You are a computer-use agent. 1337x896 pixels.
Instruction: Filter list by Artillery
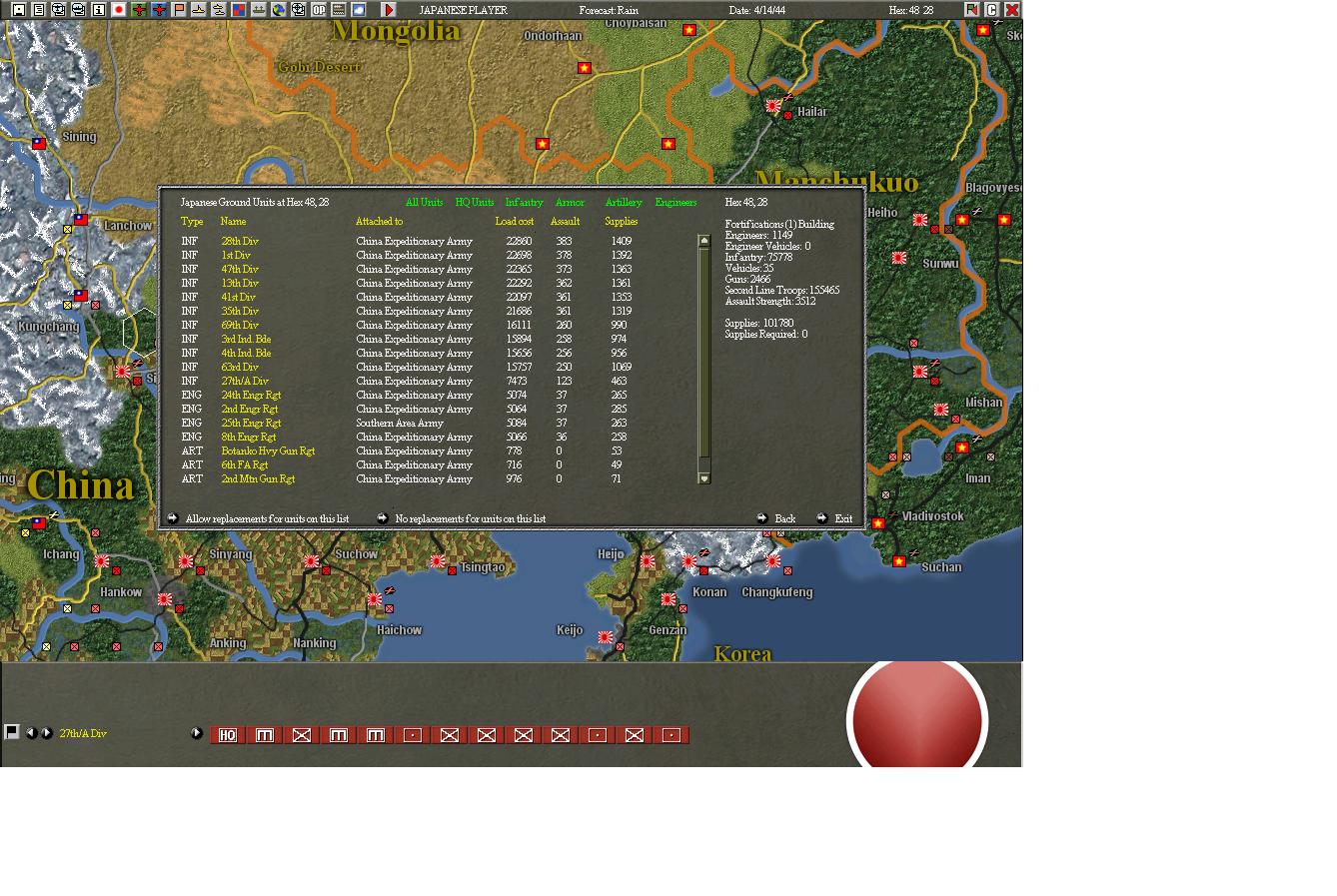point(624,203)
